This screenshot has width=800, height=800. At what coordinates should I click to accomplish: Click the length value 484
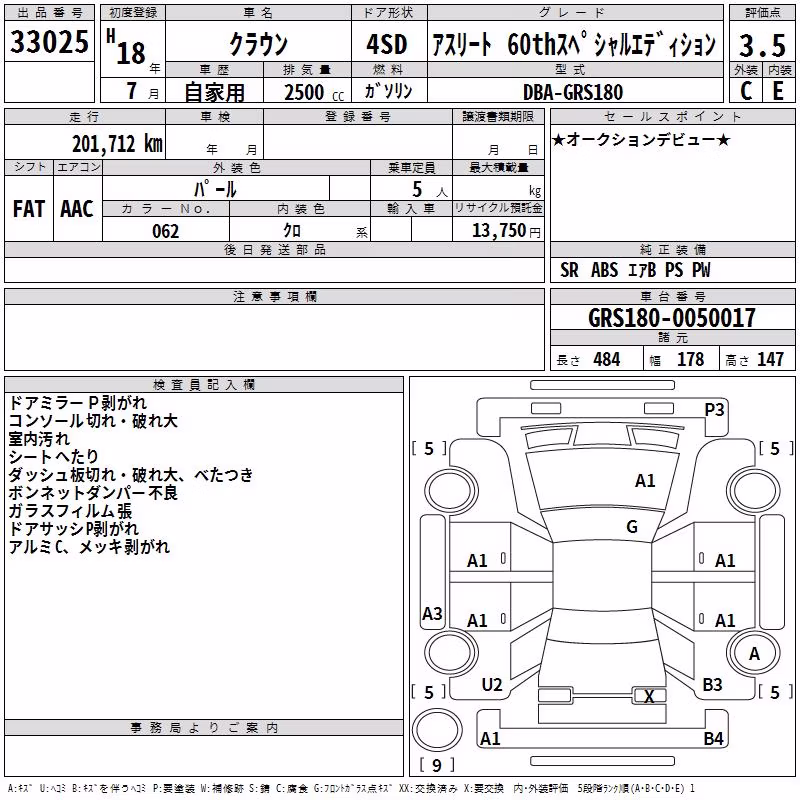607,359
